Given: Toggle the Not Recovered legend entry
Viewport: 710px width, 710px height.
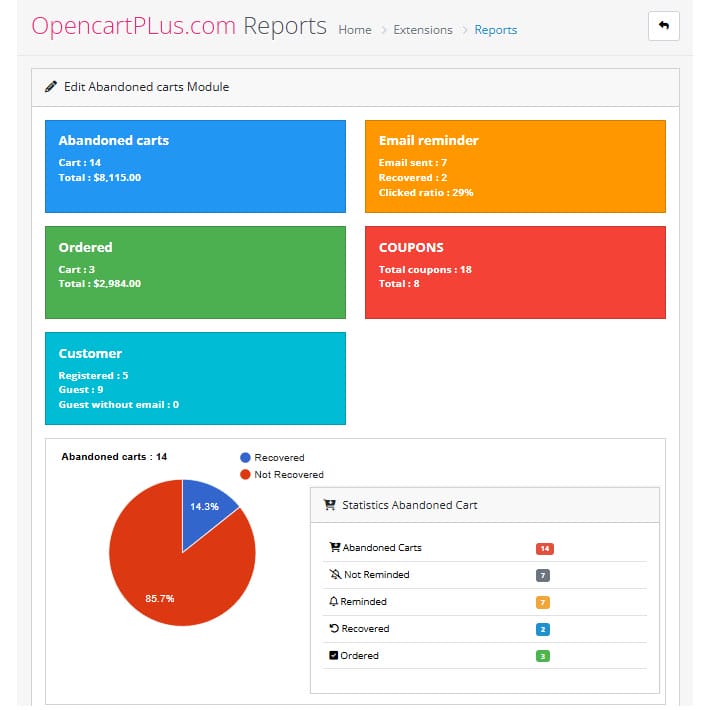Looking at the screenshot, I should click(280, 474).
